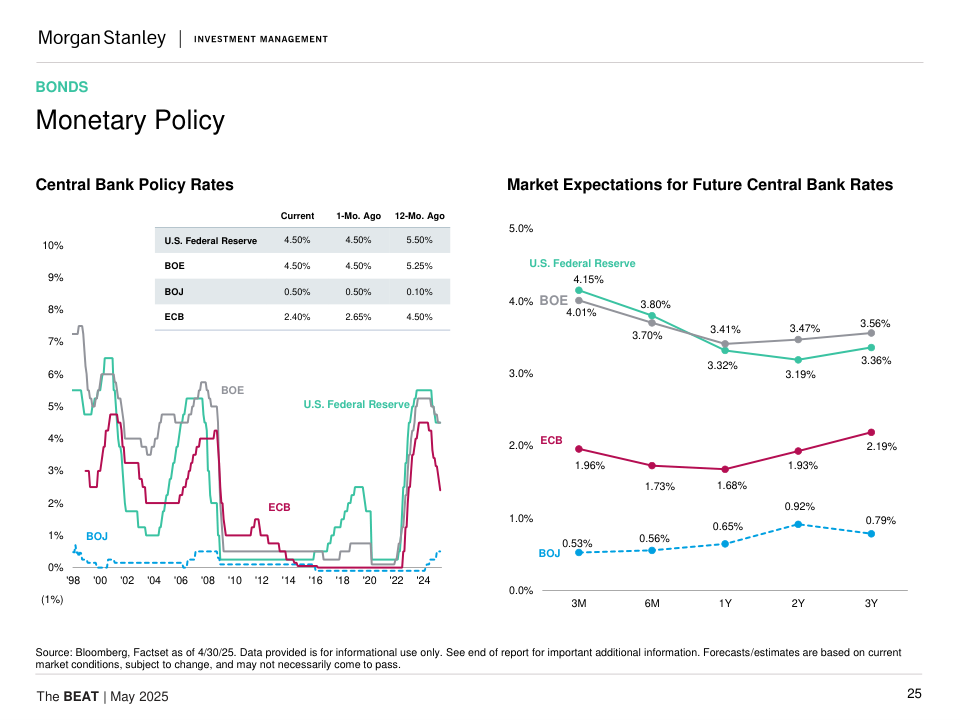Click the Central Bank Policy Rates heading
The image size is (960, 720).
[134, 185]
